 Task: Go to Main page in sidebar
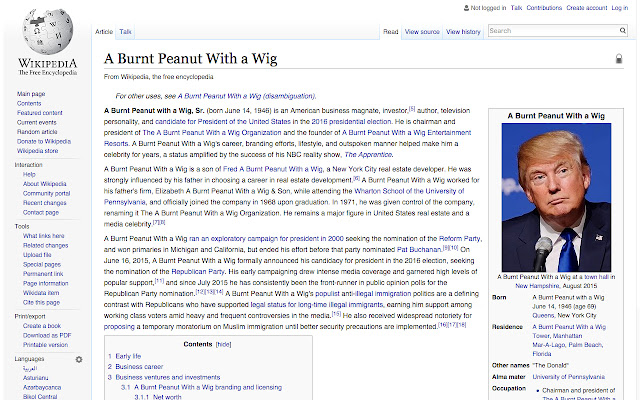(31, 94)
